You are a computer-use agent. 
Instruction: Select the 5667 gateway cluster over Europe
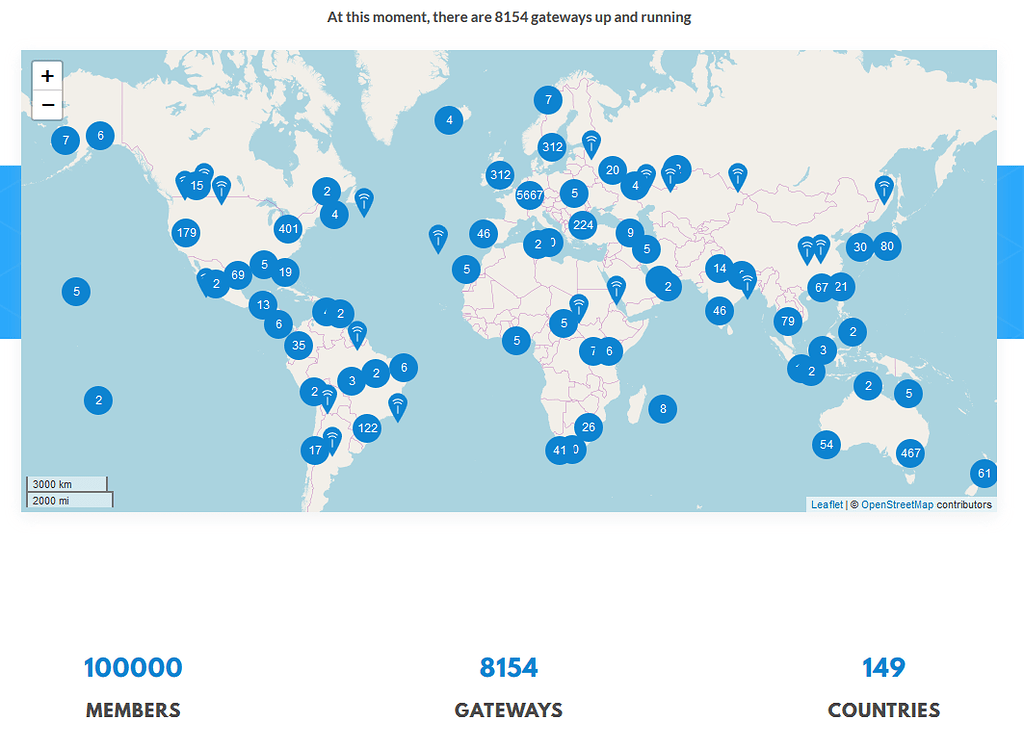(529, 195)
